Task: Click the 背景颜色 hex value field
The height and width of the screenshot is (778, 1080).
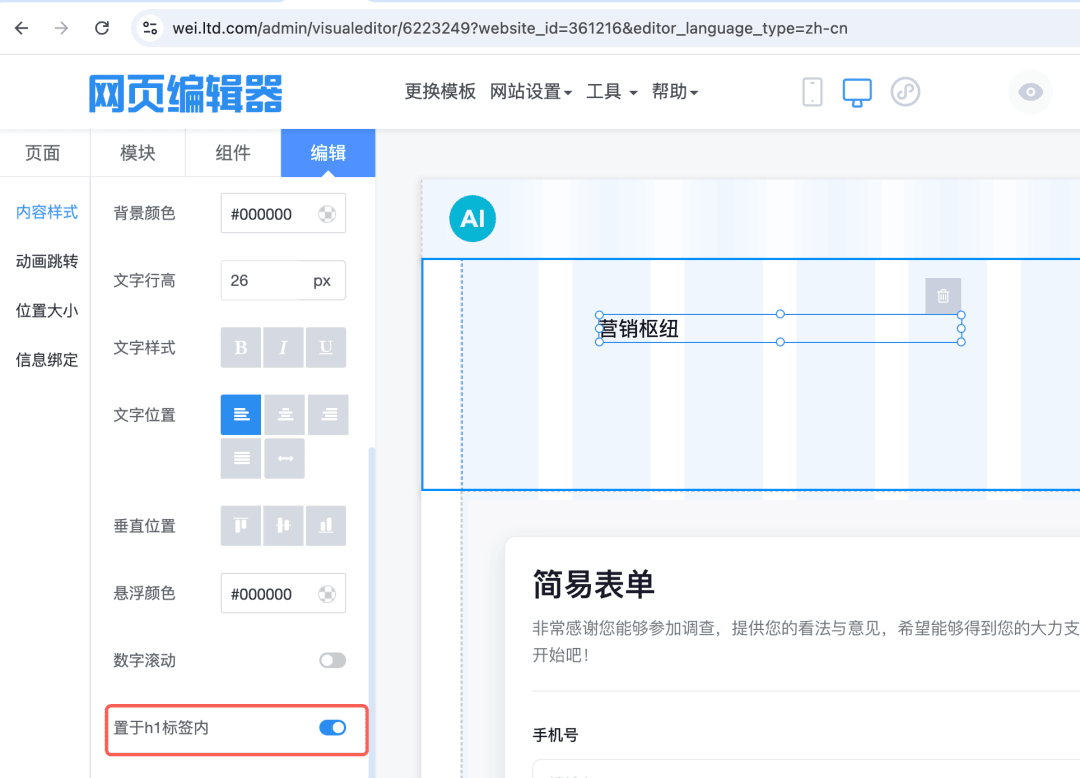Action: coord(283,214)
